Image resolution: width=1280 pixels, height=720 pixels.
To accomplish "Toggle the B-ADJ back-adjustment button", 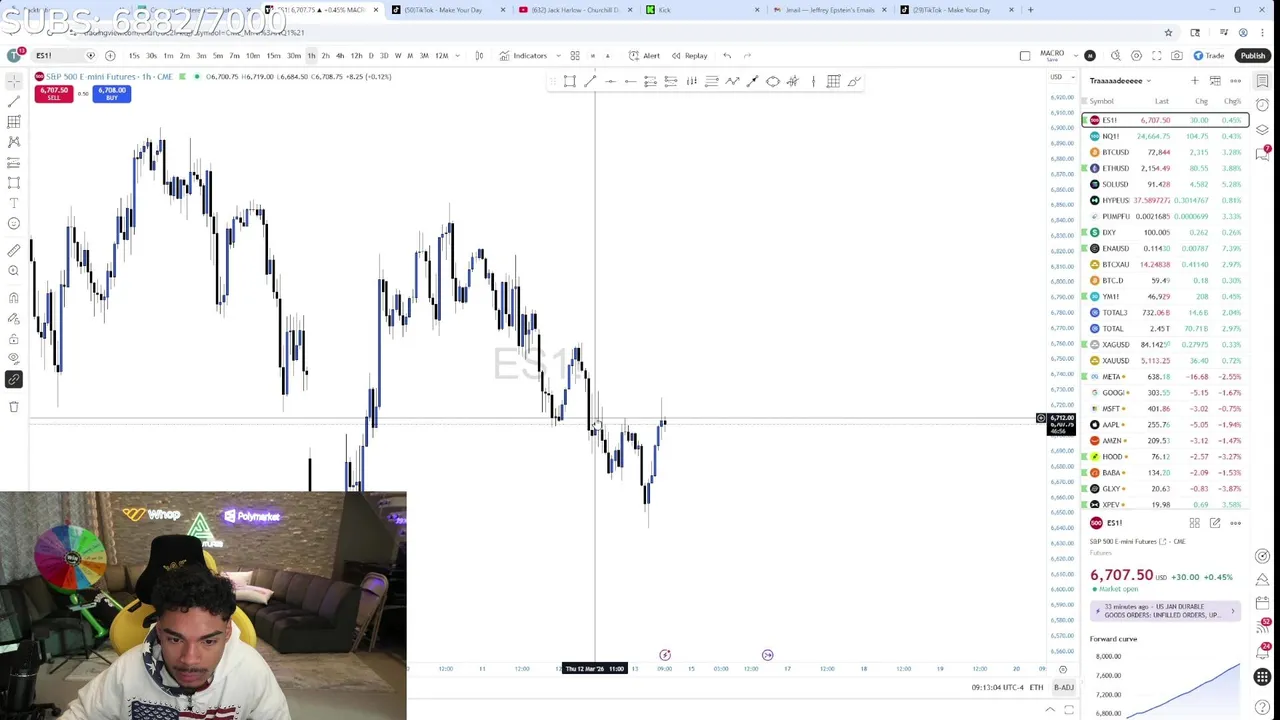I will coord(1063,687).
